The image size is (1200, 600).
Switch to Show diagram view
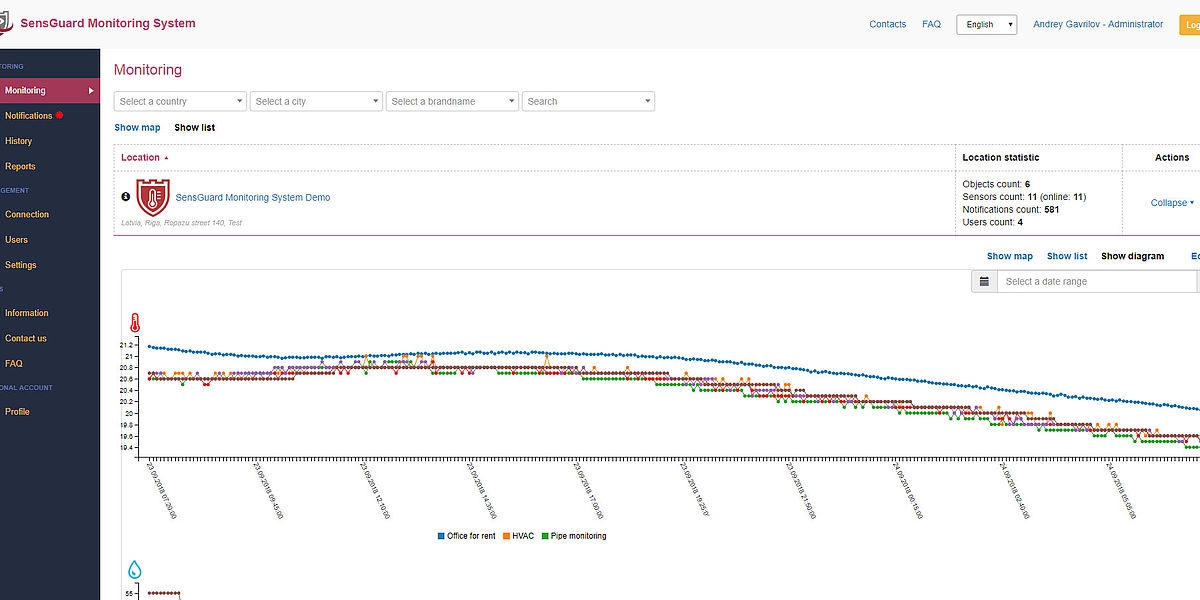pos(1132,256)
